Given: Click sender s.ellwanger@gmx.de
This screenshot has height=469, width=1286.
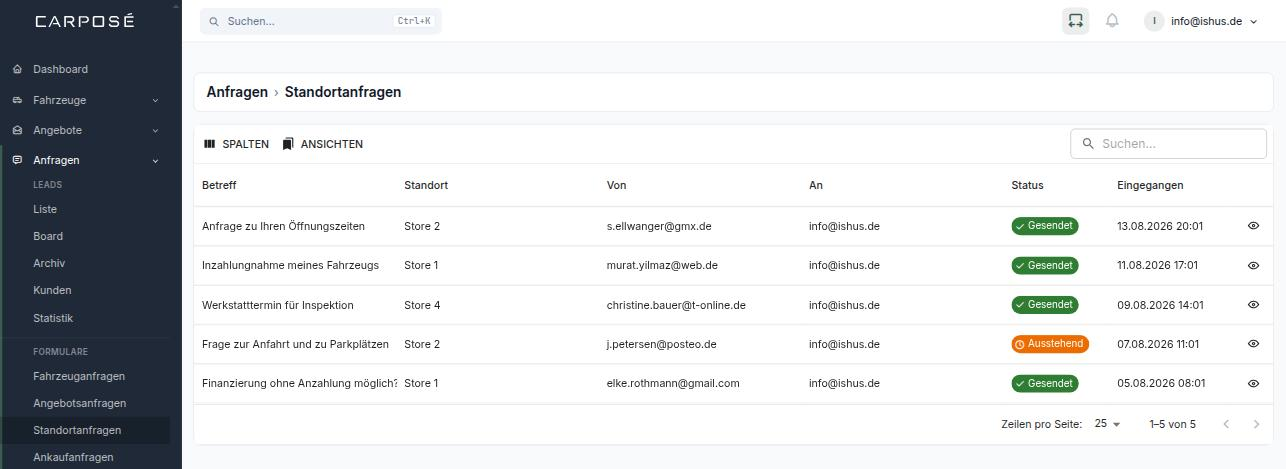Looking at the screenshot, I should tap(659, 226).
